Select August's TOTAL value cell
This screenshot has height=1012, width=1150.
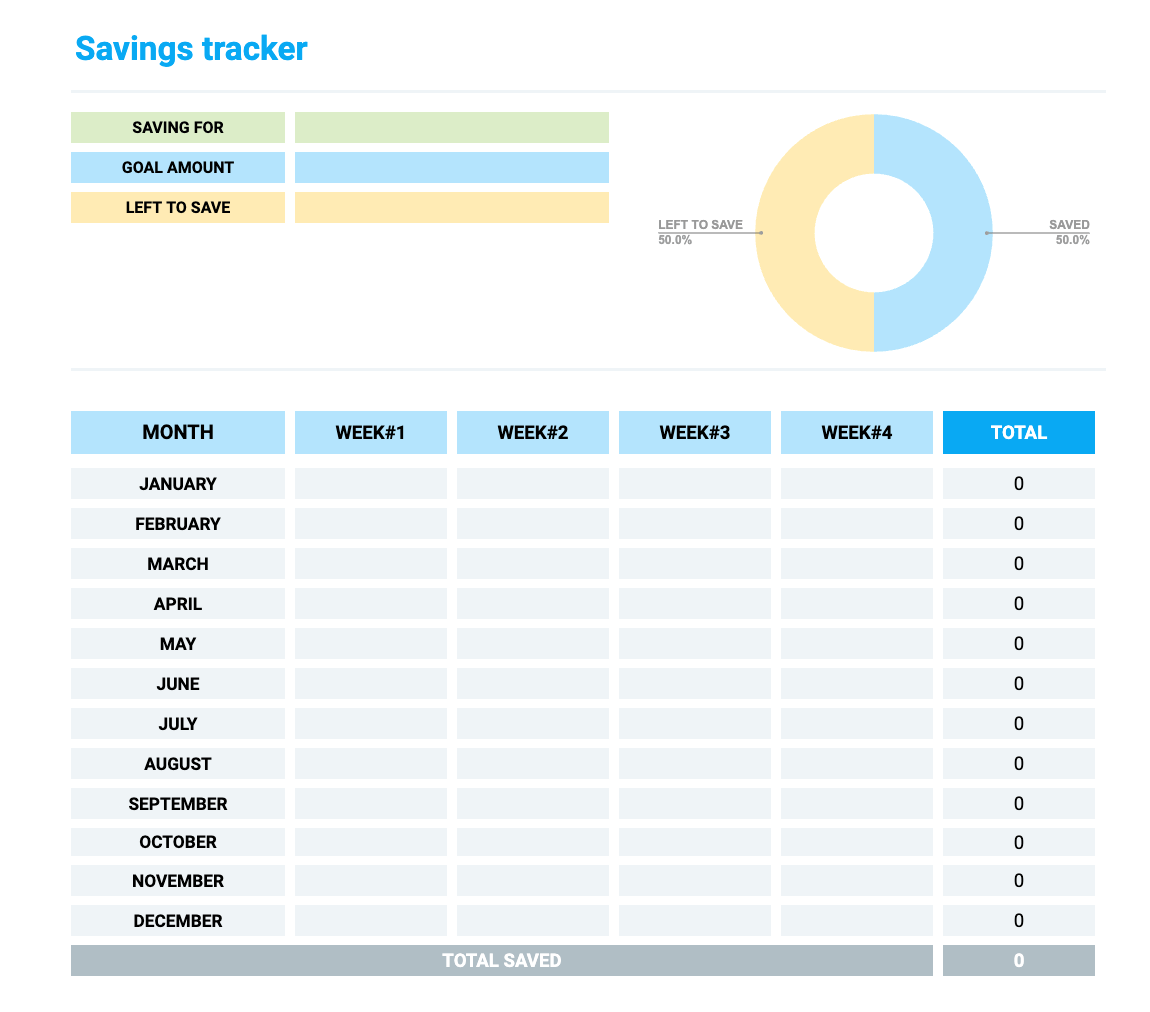(x=1019, y=763)
